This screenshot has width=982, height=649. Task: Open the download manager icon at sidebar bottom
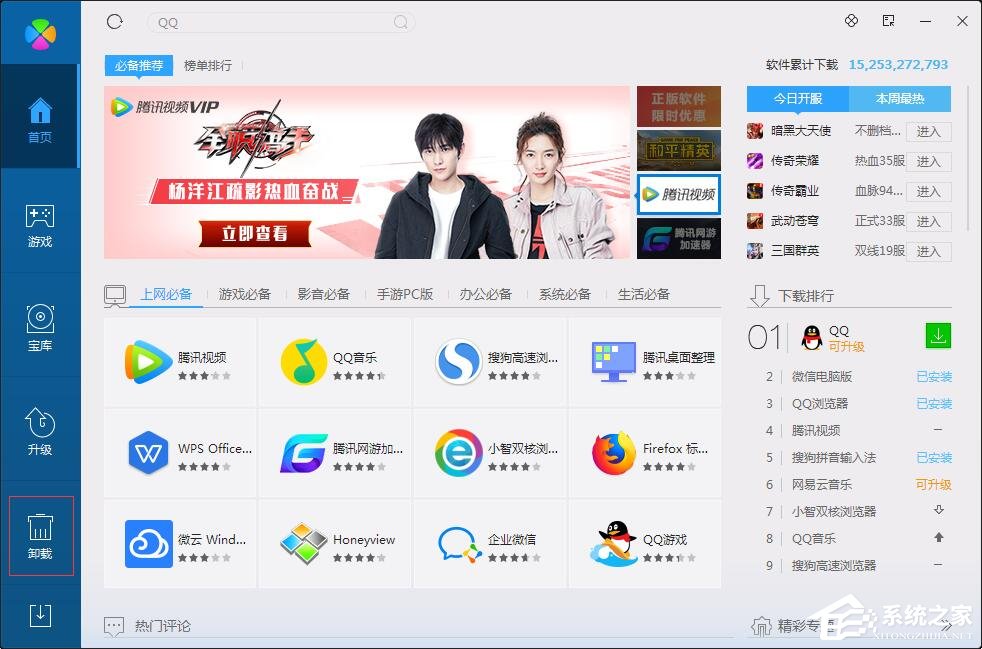point(40,616)
